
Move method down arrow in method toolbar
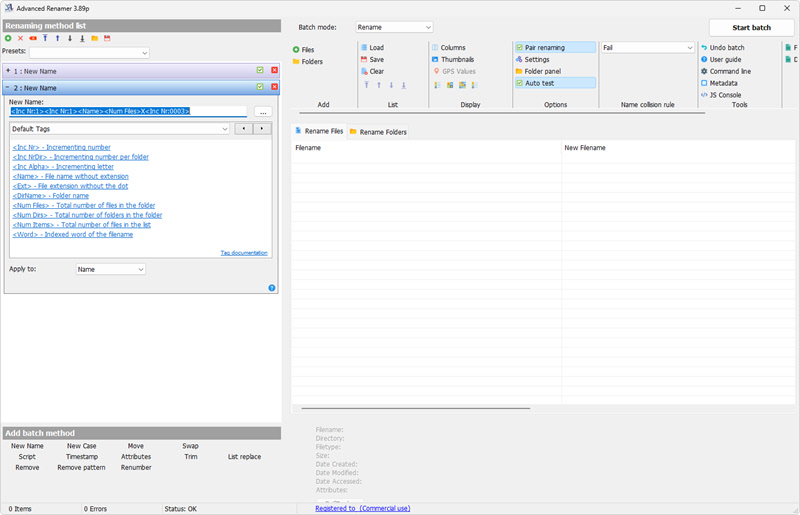(x=70, y=38)
